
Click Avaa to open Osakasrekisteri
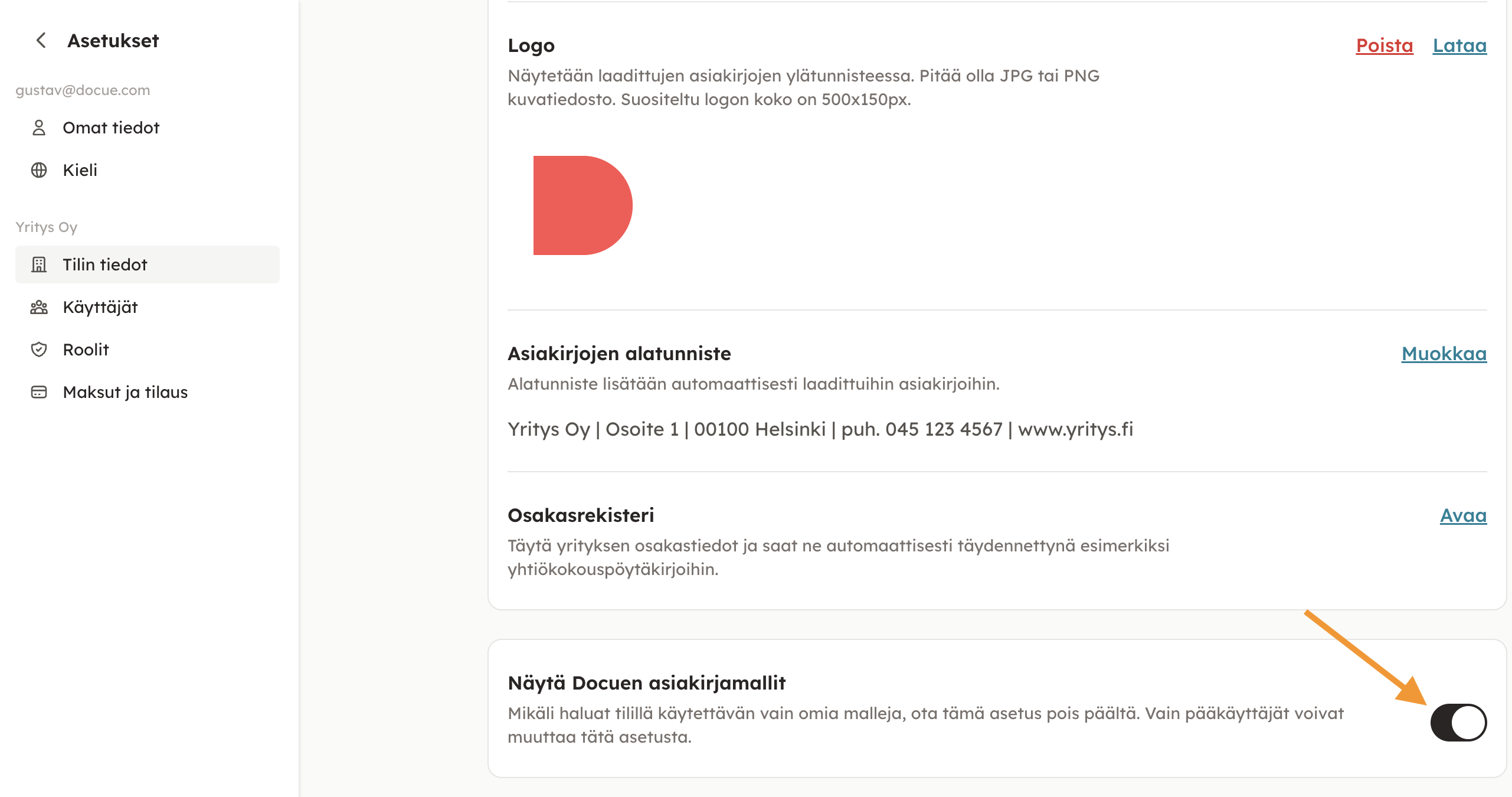click(x=1463, y=516)
